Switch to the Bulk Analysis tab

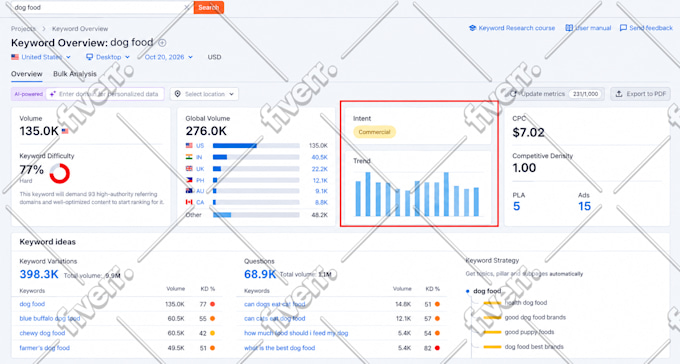pos(75,74)
